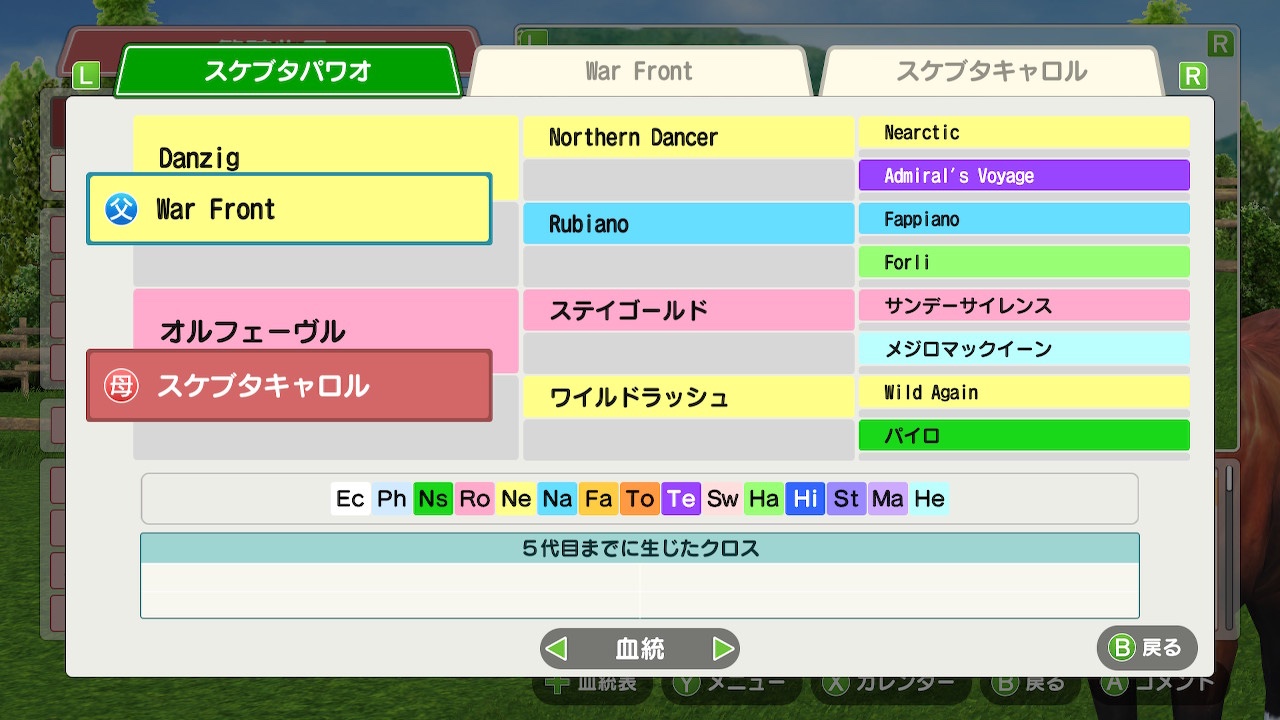Image resolution: width=1280 pixels, height=720 pixels.
Task: Click the red dam (母) icon
Action: 121,386
